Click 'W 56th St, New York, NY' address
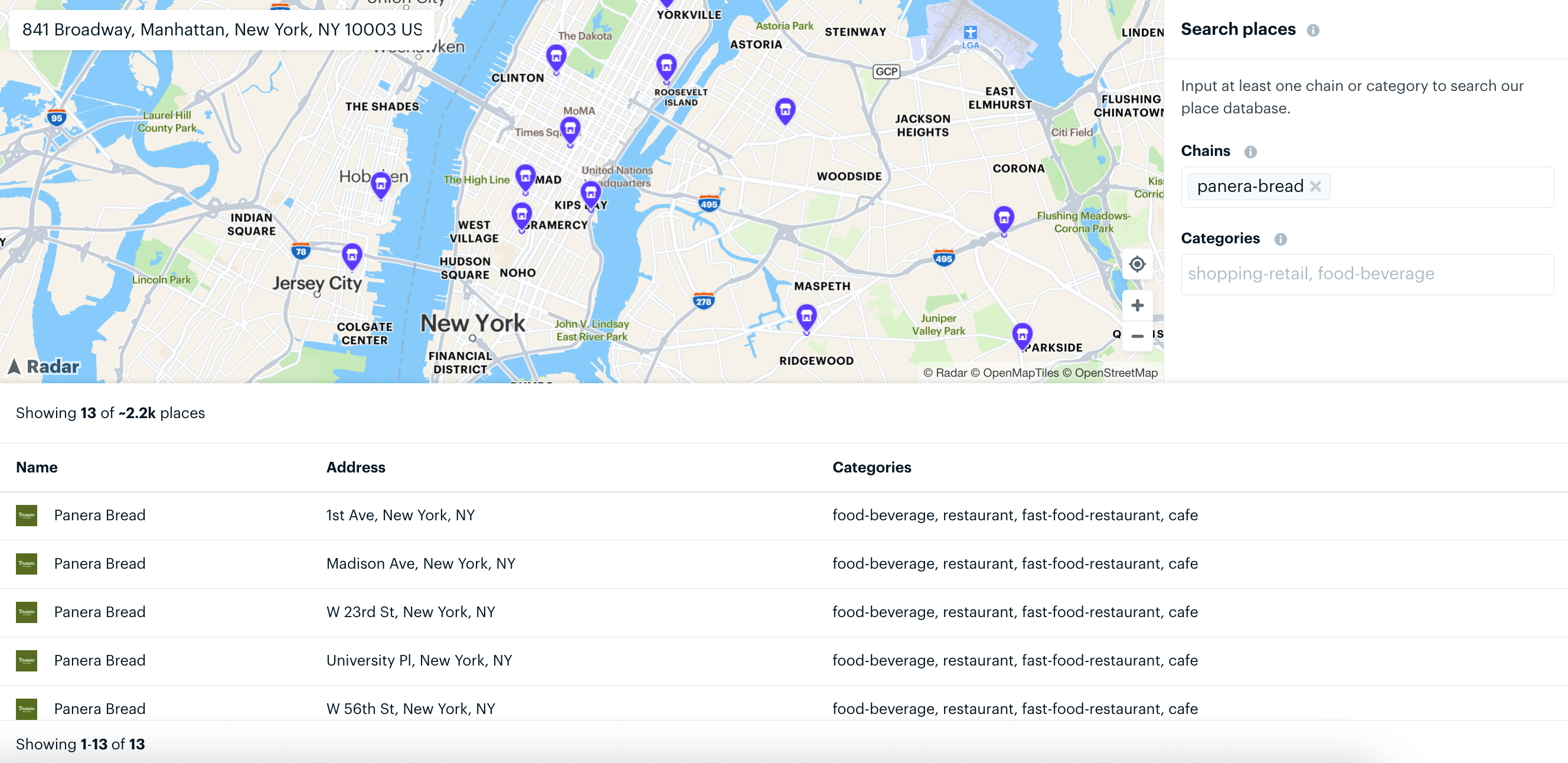This screenshot has width=1568, height=763. pos(410,709)
